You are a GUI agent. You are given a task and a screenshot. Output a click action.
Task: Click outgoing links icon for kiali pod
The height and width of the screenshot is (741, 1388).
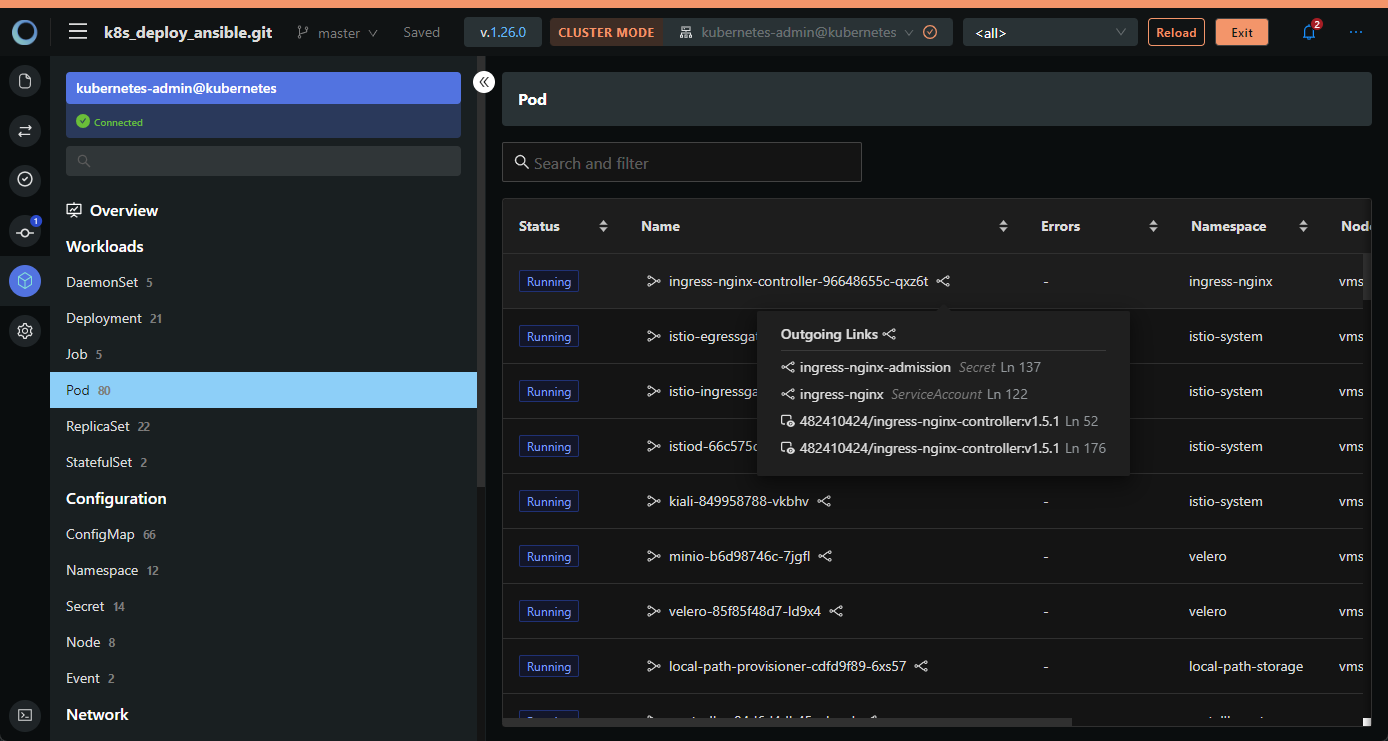824,501
